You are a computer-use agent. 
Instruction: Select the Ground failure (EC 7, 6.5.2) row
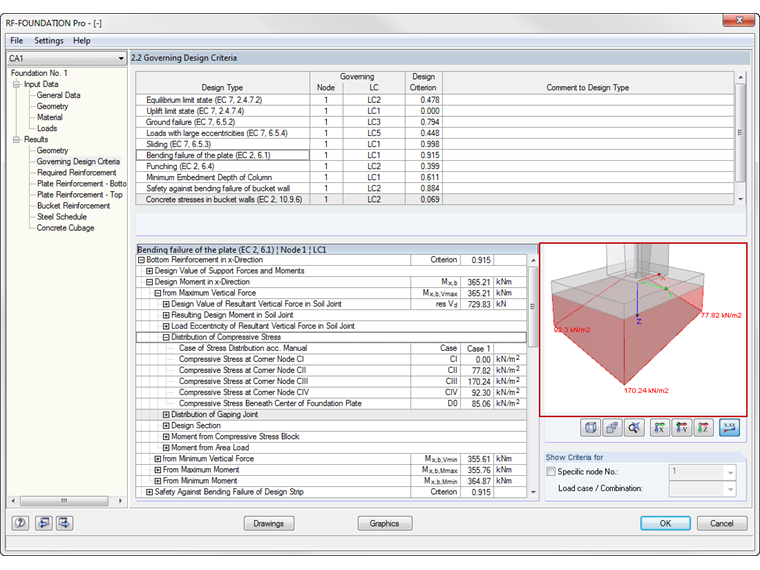[435, 122]
